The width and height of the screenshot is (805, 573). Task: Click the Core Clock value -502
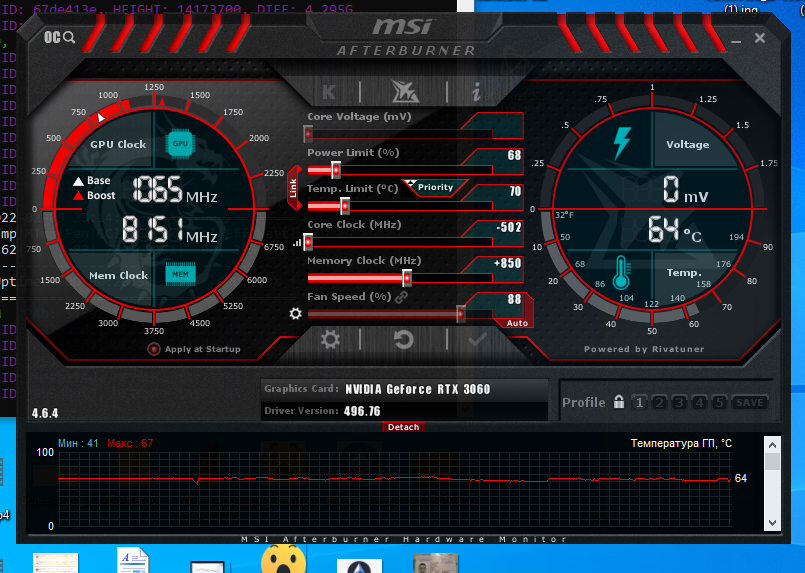(x=509, y=227)
